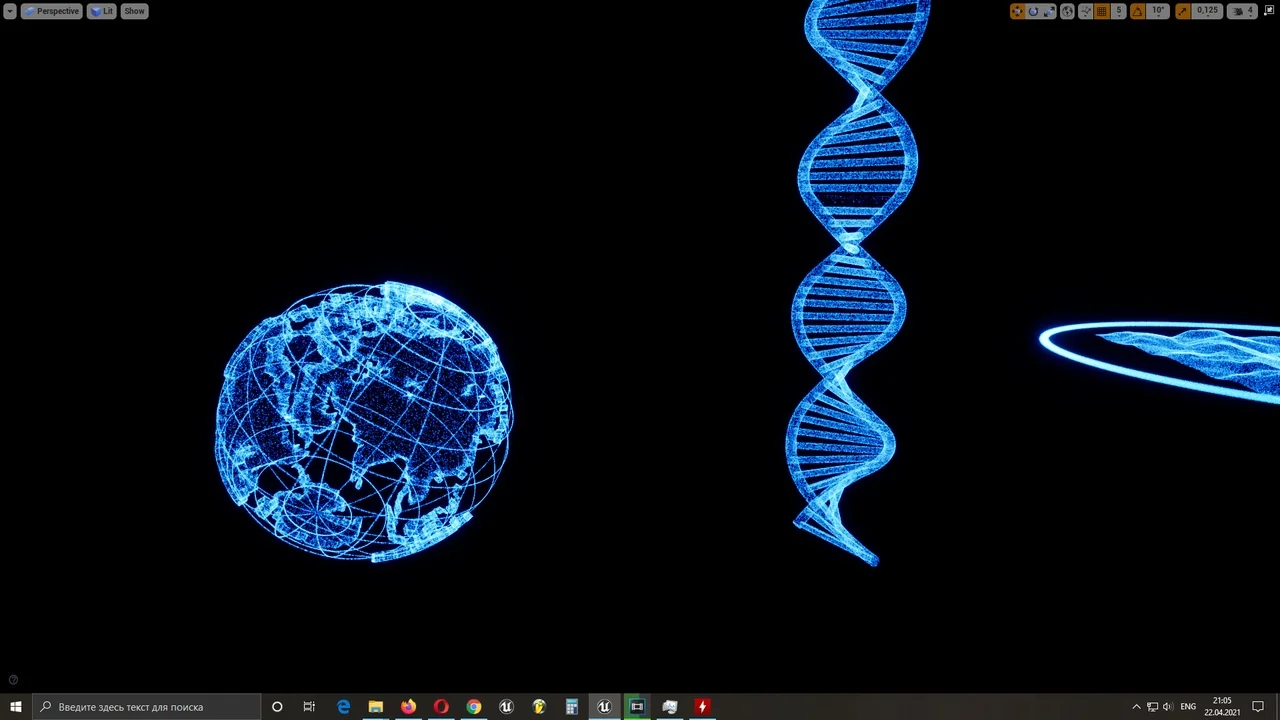The width and height of the screenshot is (1280, 720).
Task: Toggle rotation snapping on or off
Action: click(1137, 11)
